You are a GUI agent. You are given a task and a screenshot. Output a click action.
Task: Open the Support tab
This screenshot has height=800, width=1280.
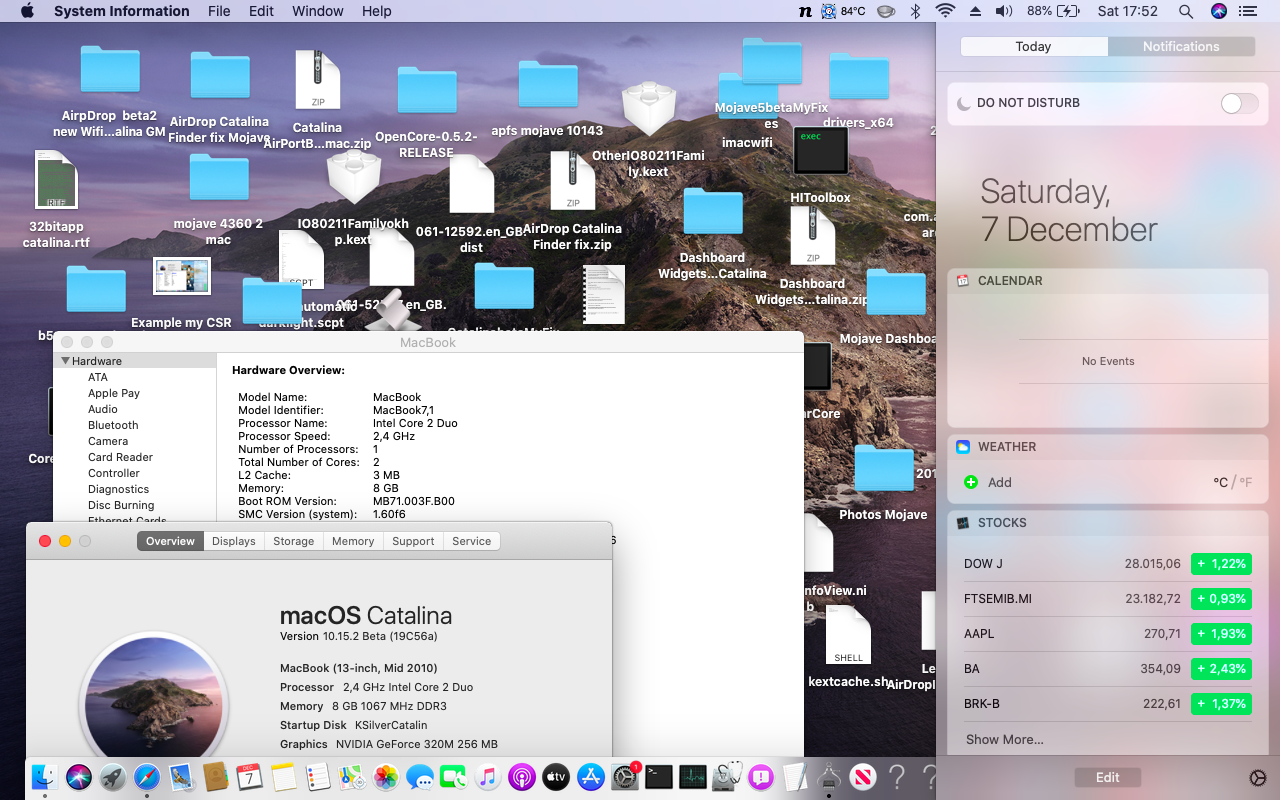(413, 541)
